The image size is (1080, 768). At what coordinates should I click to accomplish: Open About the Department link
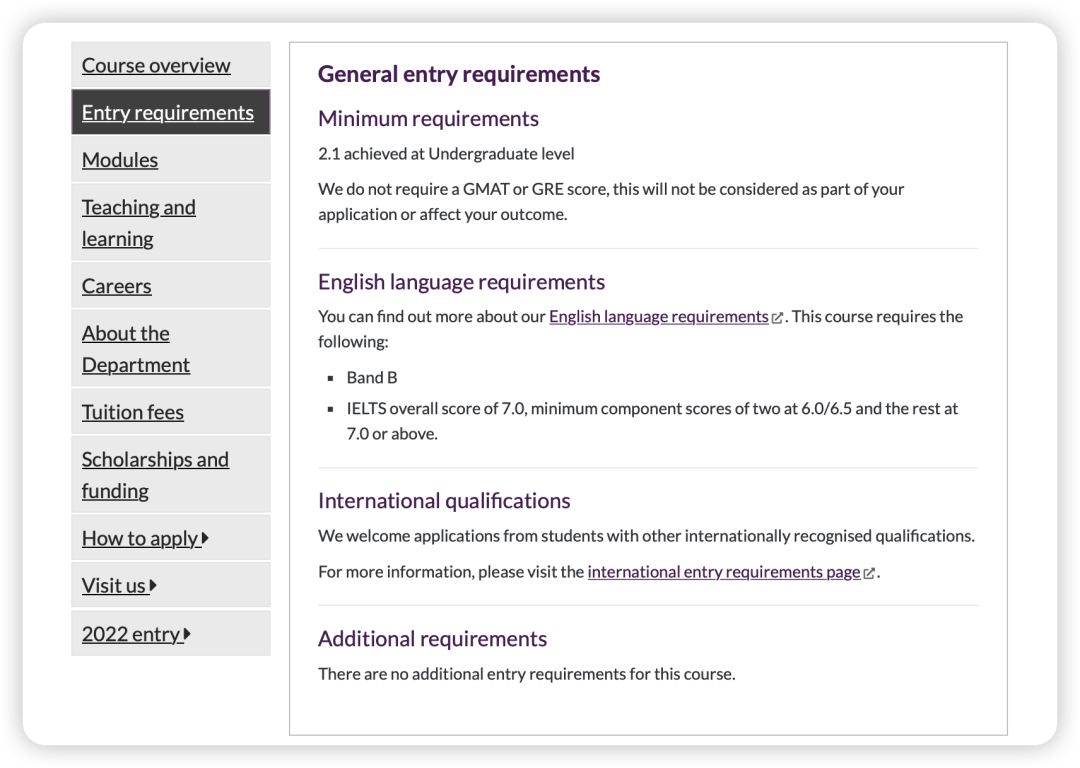[136, 349]
